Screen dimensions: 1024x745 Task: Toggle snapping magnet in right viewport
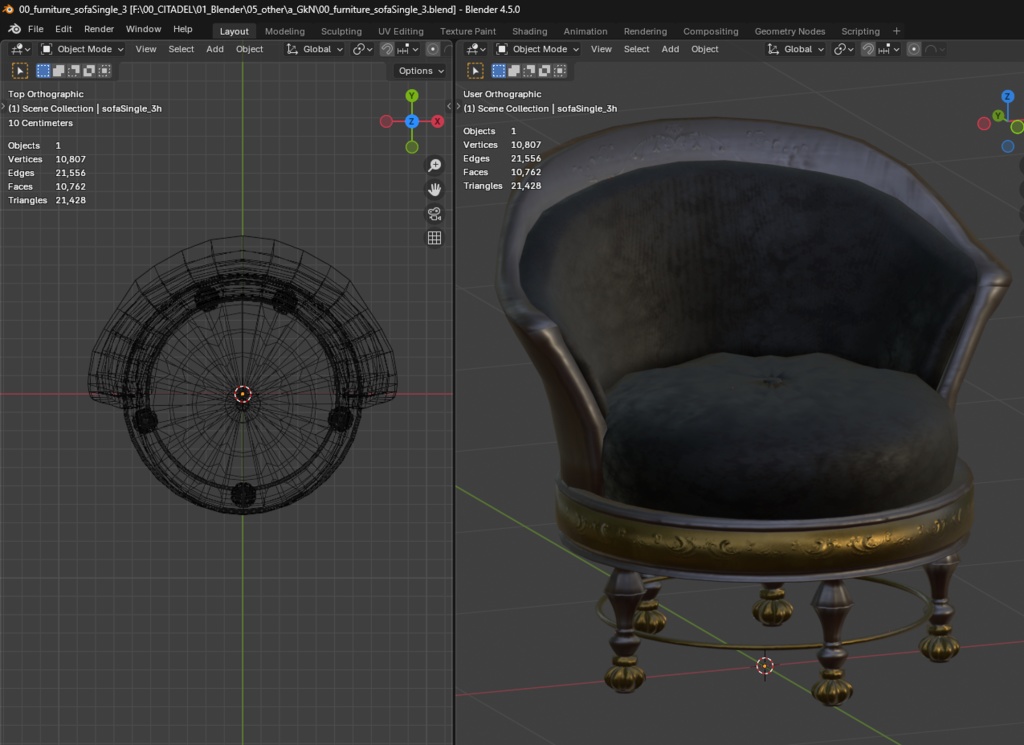tap(868, 49)
